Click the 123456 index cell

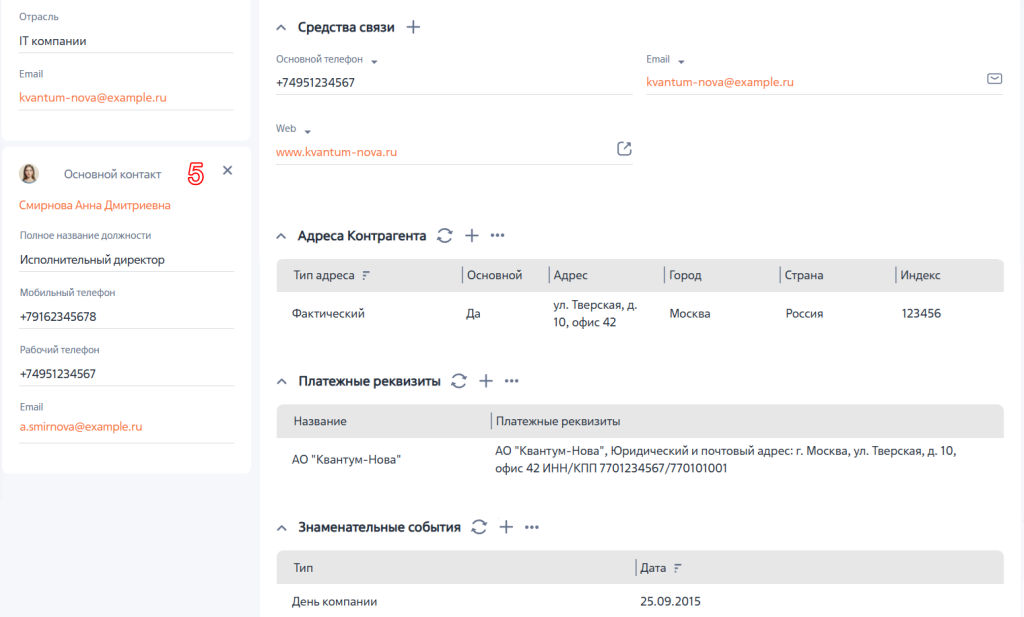click(x=921, y=313)
